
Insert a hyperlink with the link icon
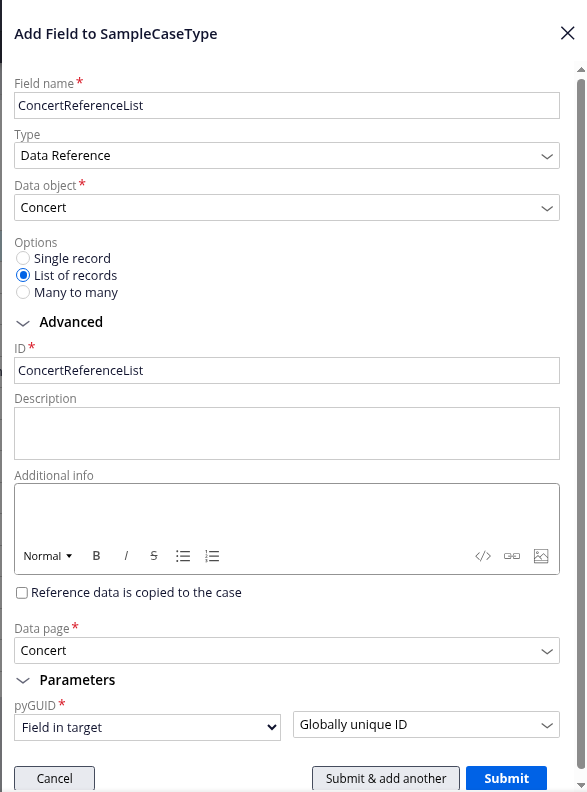tap(512, 556)
